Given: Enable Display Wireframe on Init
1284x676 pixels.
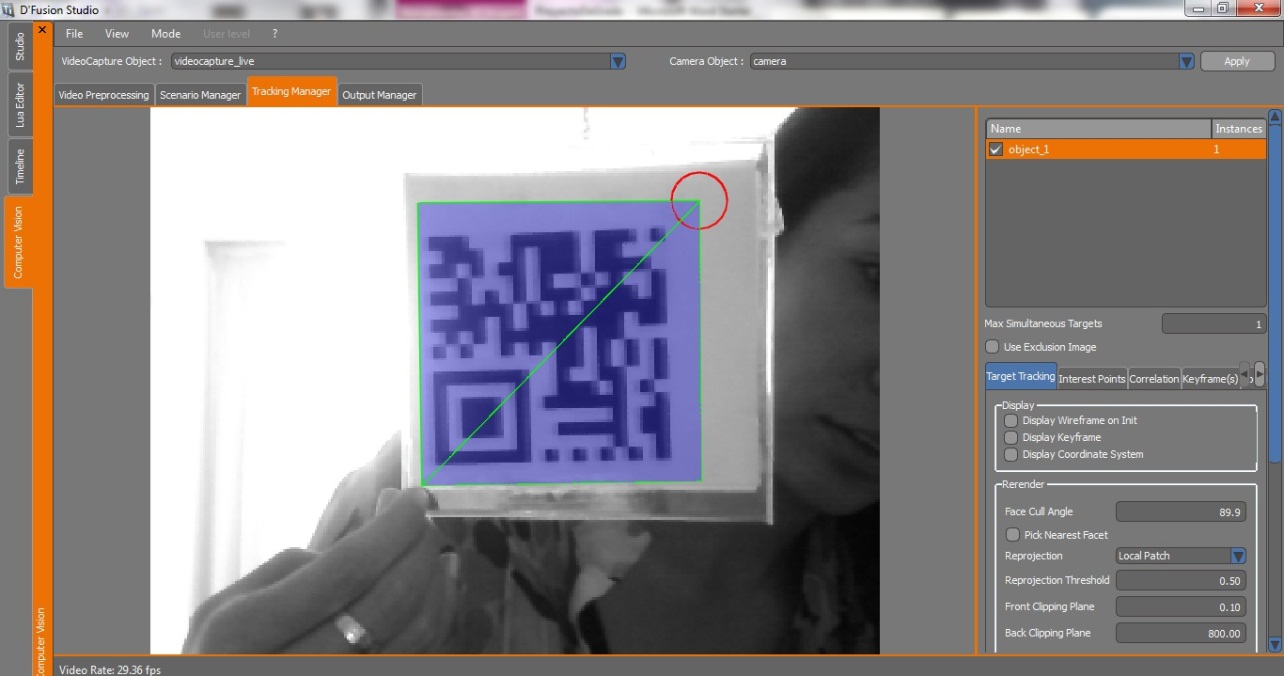Looking at the screenshot, I should [1011, 421].
